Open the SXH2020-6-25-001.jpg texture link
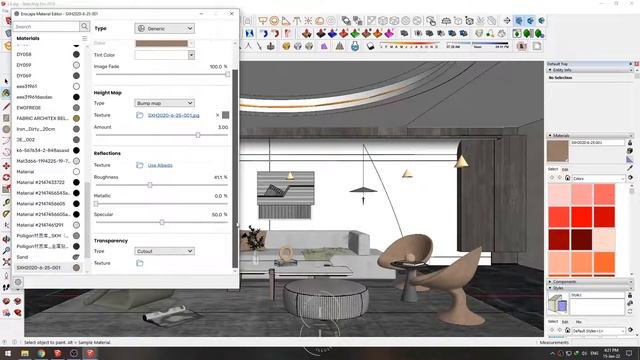Image resolution: width=640 pixels, height=360 pixels. click(173, 116)
